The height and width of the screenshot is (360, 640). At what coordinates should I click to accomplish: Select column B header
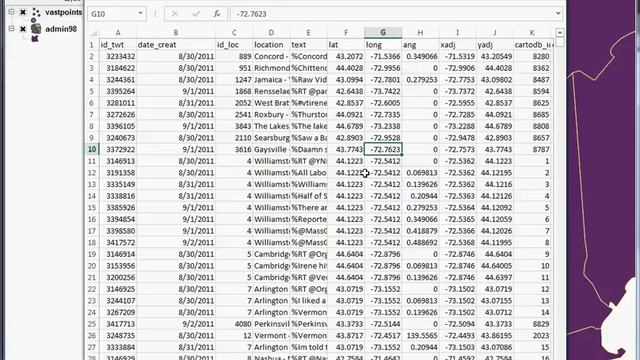click(x=176, y=33)
